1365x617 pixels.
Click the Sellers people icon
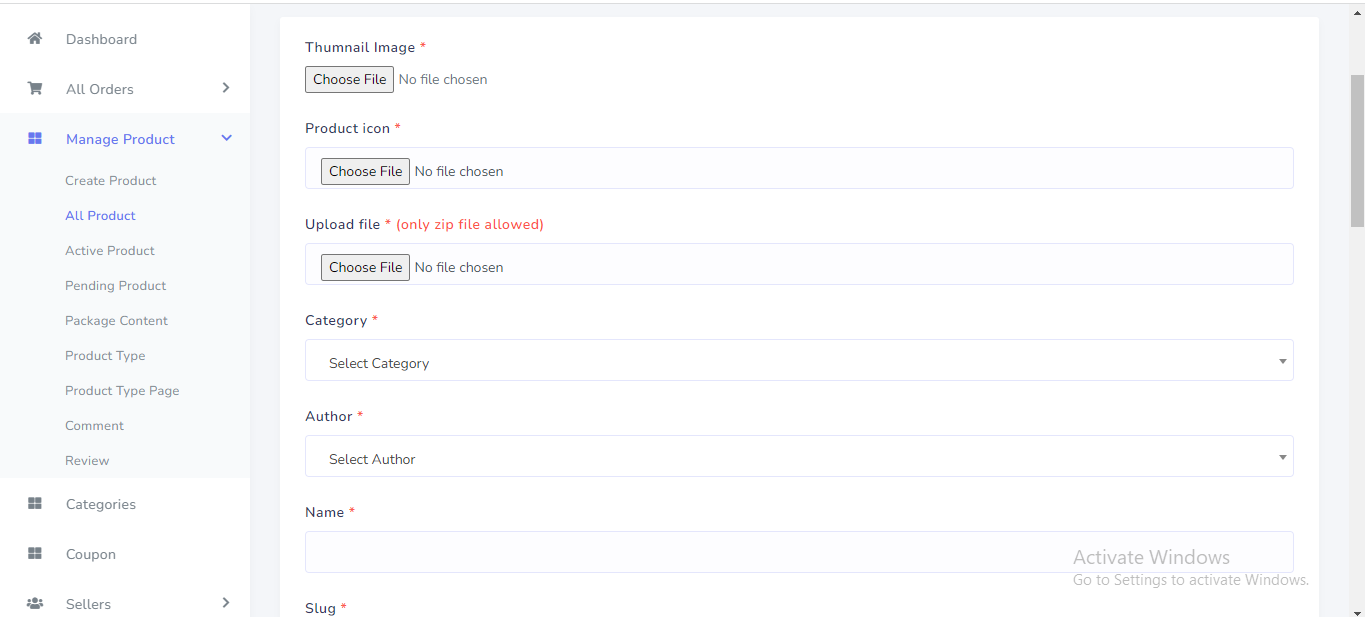pos(35,604)
